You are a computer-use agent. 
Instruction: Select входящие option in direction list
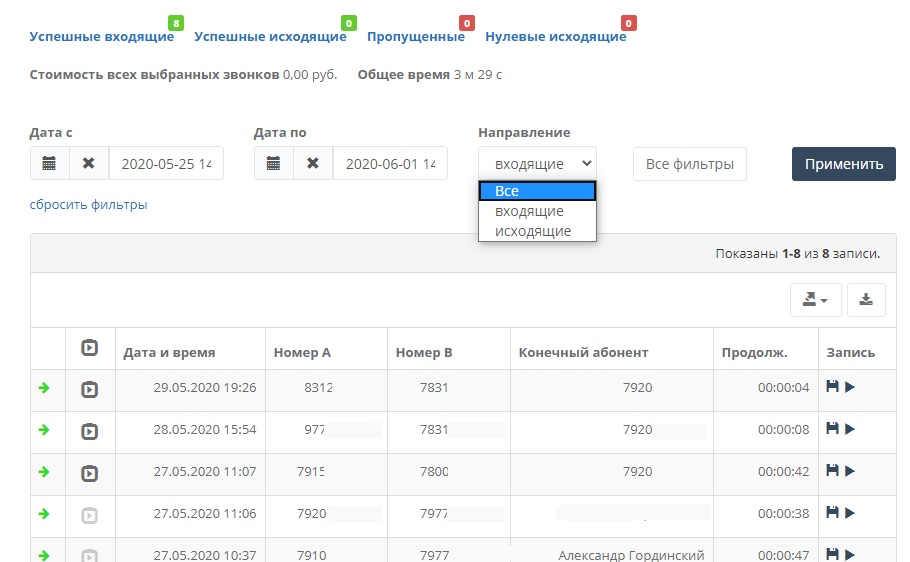point(537,211)
